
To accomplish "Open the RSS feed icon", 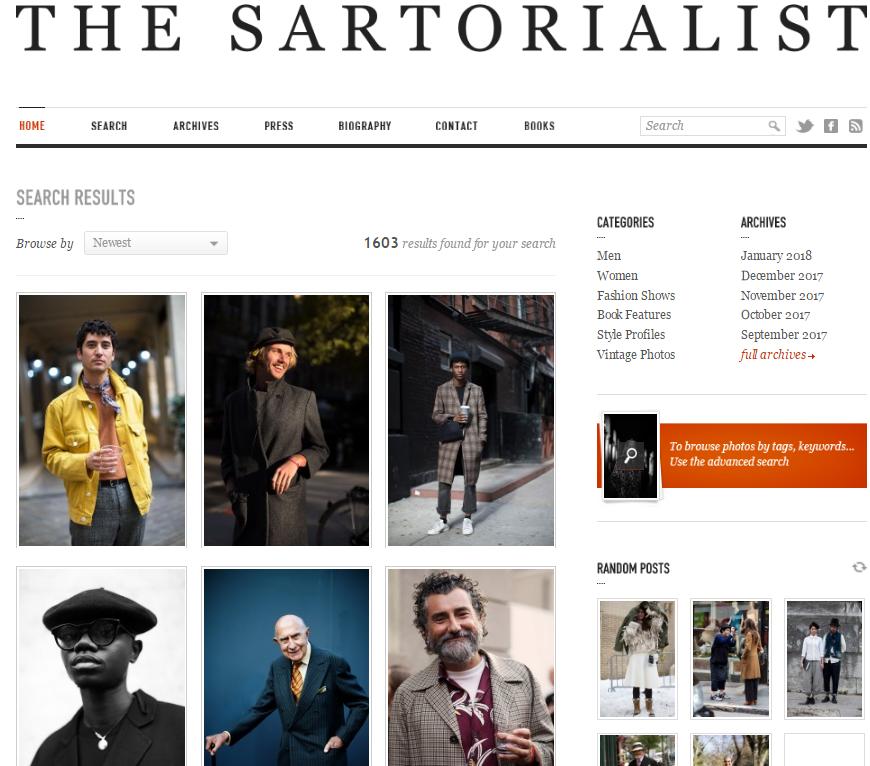I will point(856,126).
